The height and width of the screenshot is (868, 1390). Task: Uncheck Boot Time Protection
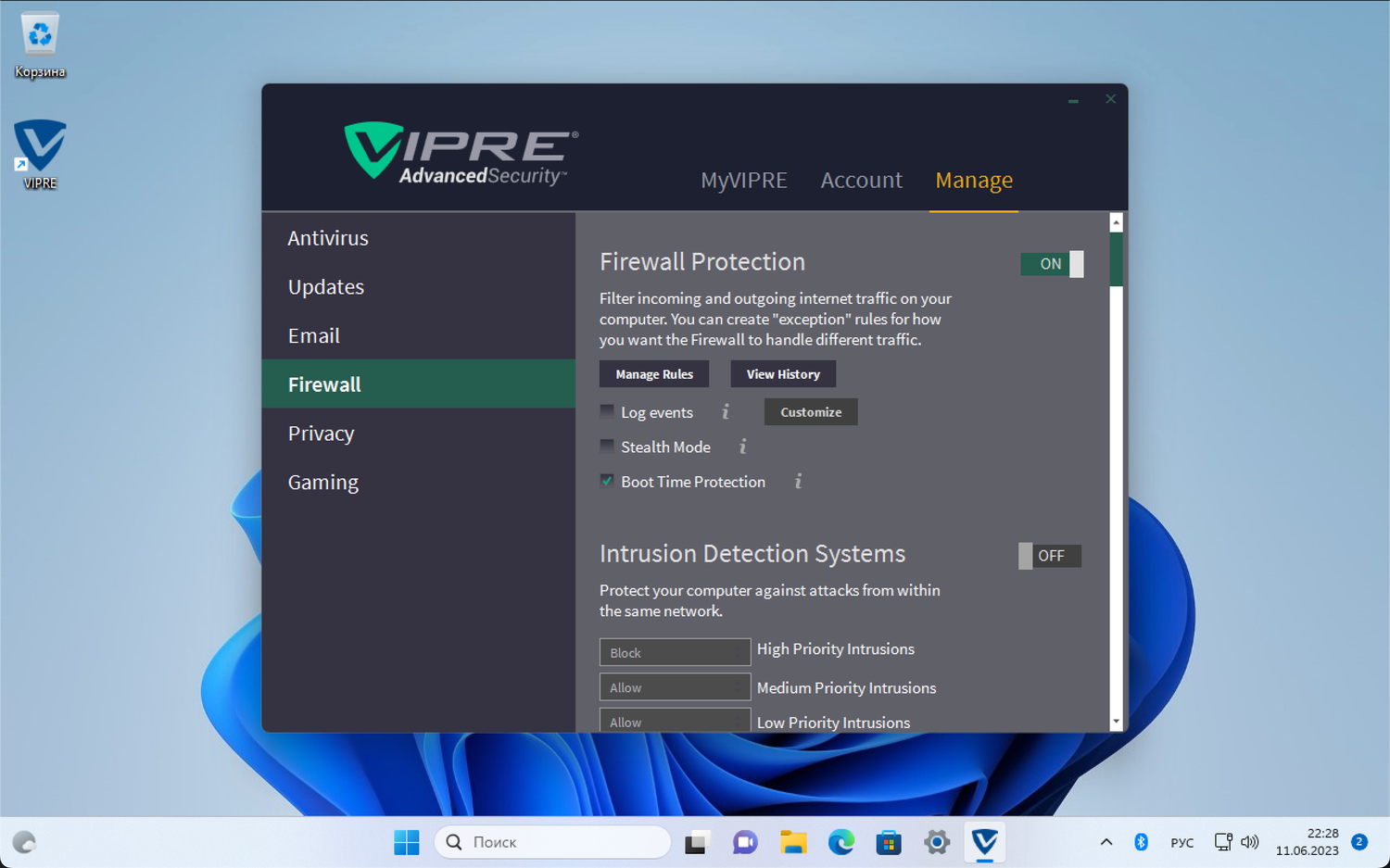(x=607, y=481)
